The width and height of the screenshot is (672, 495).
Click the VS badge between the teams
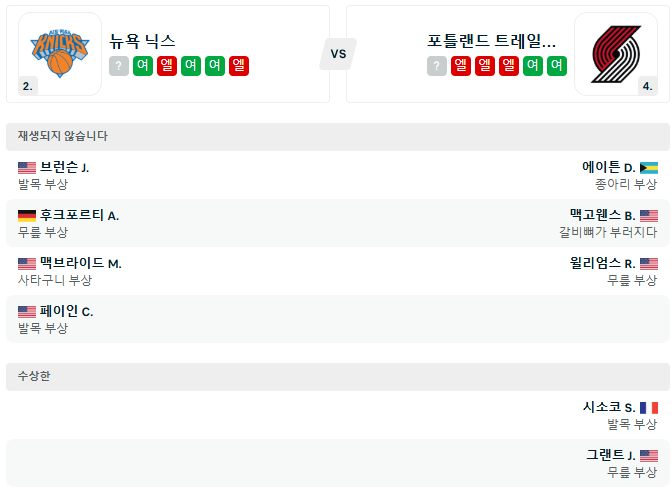[x=338, y=54]
